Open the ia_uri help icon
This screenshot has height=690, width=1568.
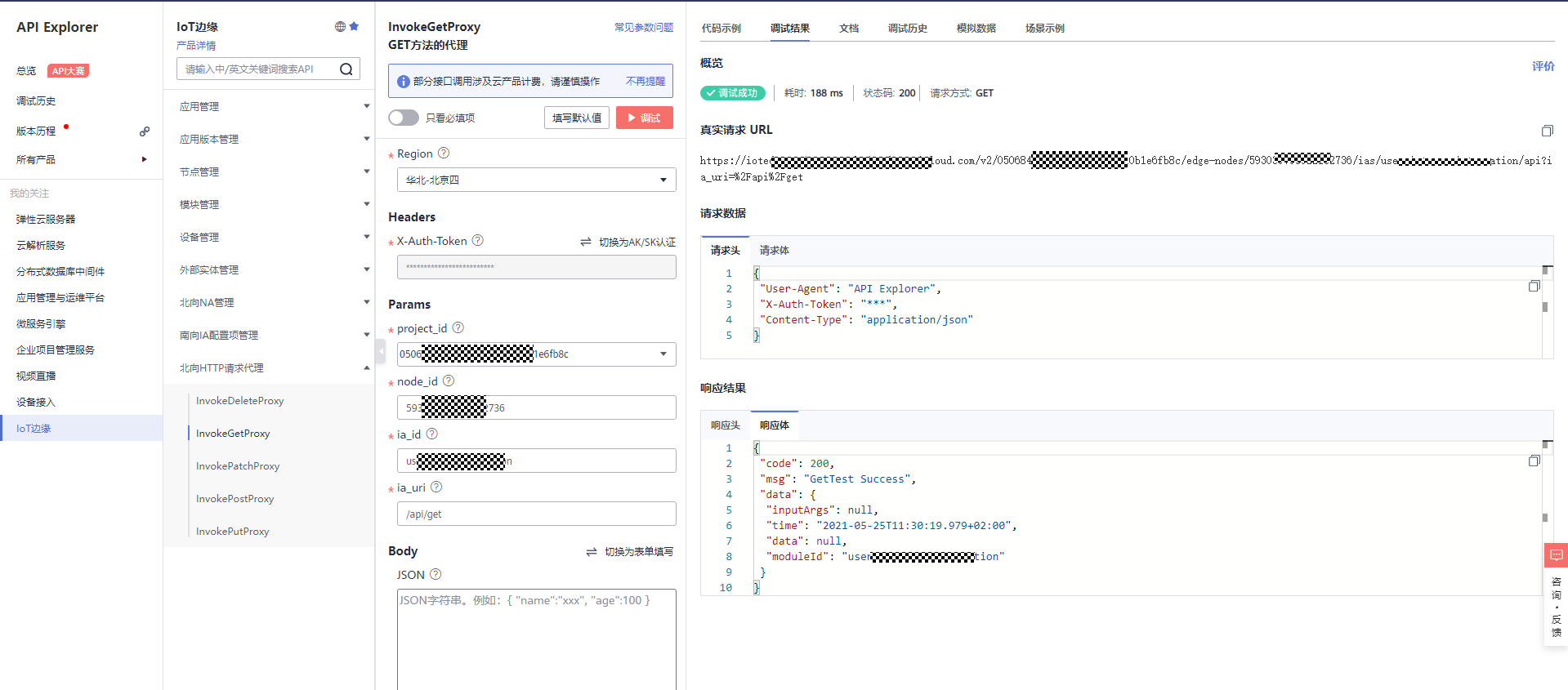[436, 487]
